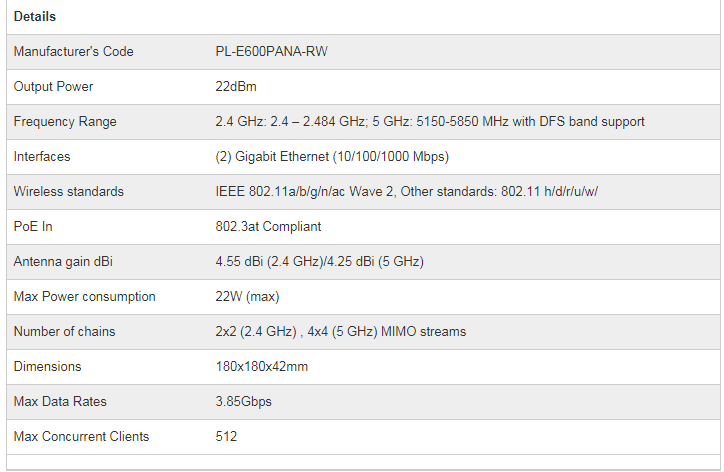Screen dimensions: 724x472
Task: Click the Antenna gain dBi label
Action: [62, 262]
